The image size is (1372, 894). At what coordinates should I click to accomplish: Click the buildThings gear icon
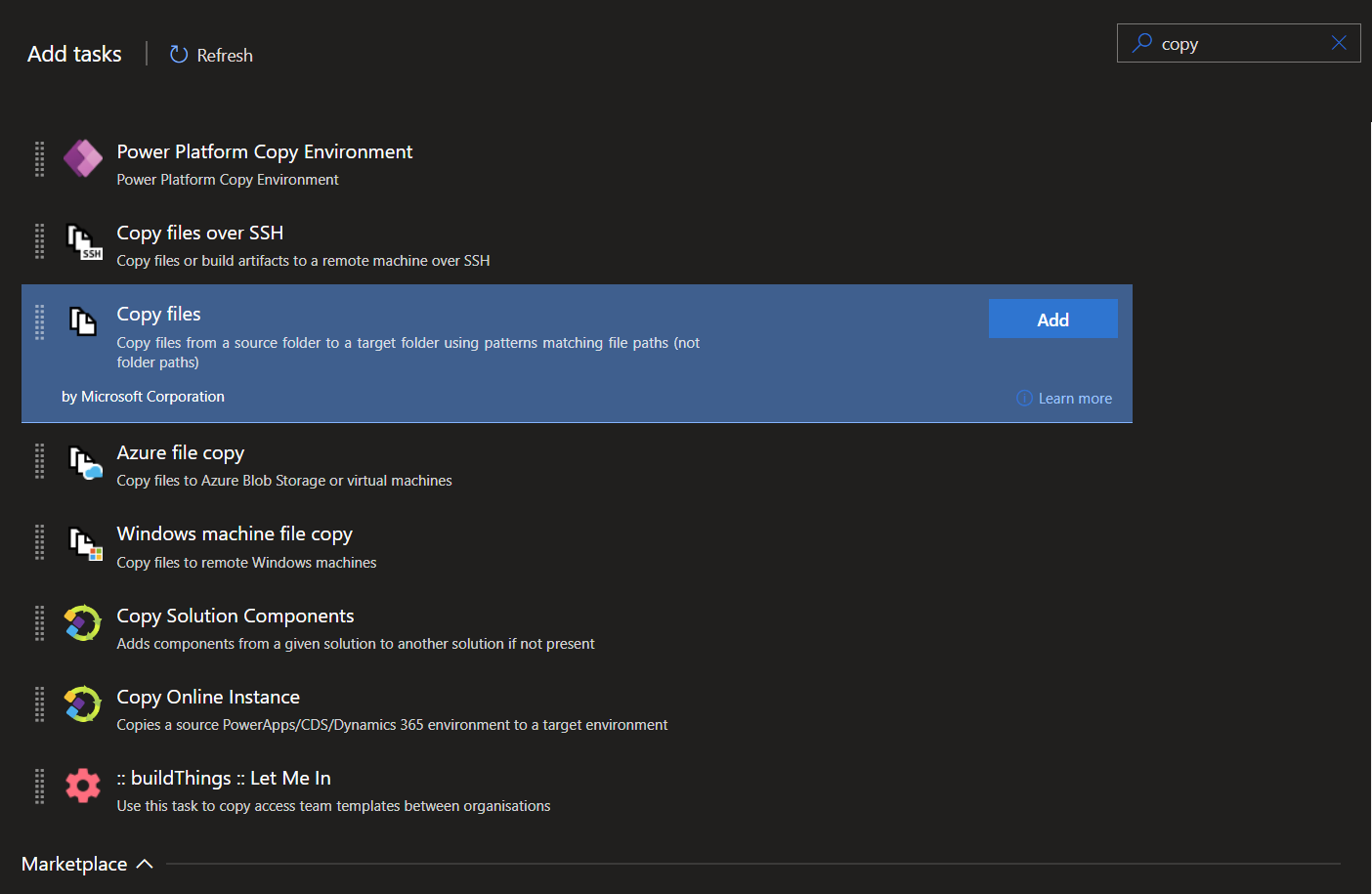[x=83, y=786]
